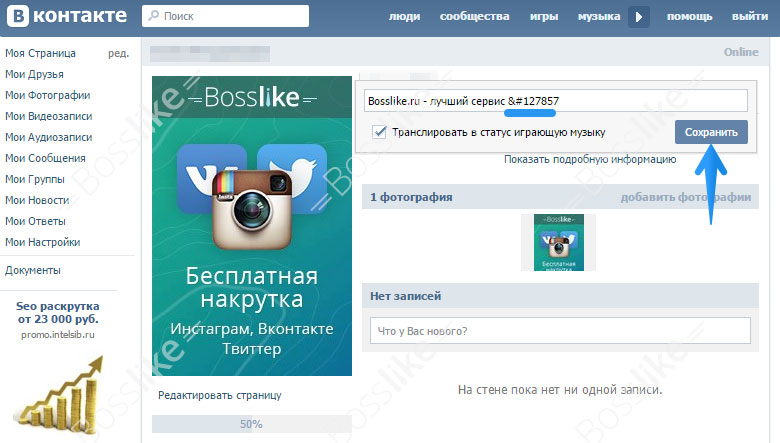Open Мои Аудиозаписи in the sidebar
Viewport: 780px width, 443px height.
pos(49,137)
